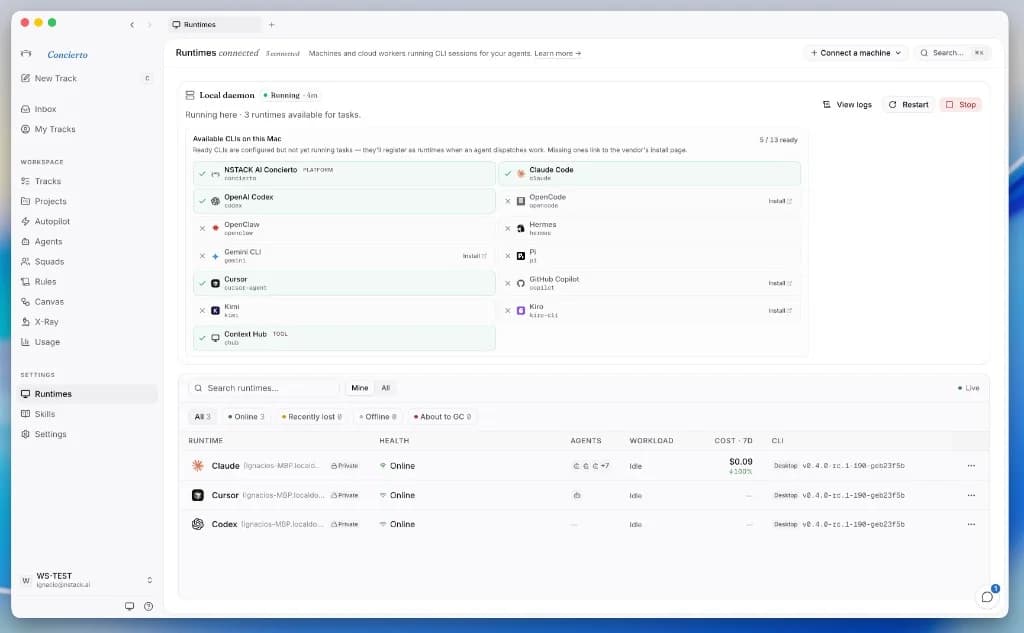
Task: Follow the Learn more link
Action: pyautogui.click(x=558, y=54)
